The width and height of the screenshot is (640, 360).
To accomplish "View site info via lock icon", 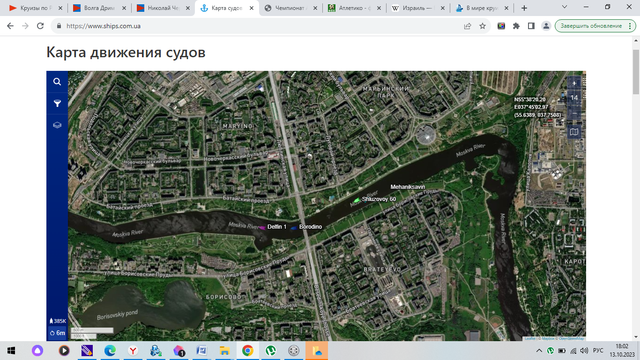I will (x=59, y=26).
